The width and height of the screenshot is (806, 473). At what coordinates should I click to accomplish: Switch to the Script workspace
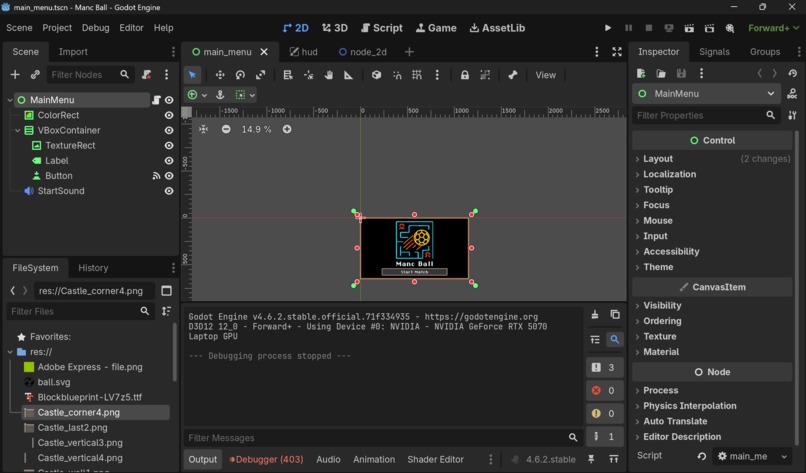pyautogui.click(x=382, y=28)
